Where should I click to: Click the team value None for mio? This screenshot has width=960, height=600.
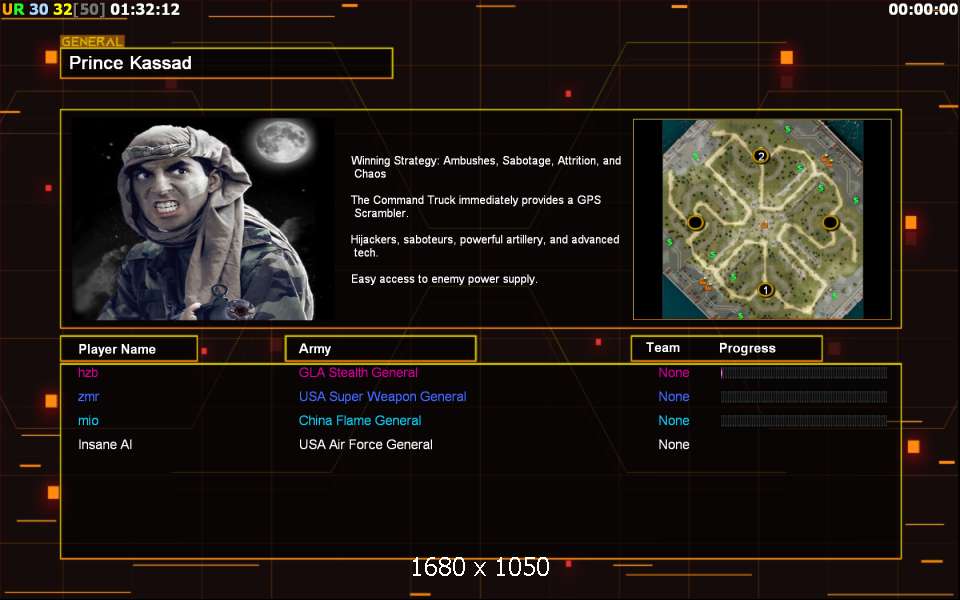click(x=673, y=421)
